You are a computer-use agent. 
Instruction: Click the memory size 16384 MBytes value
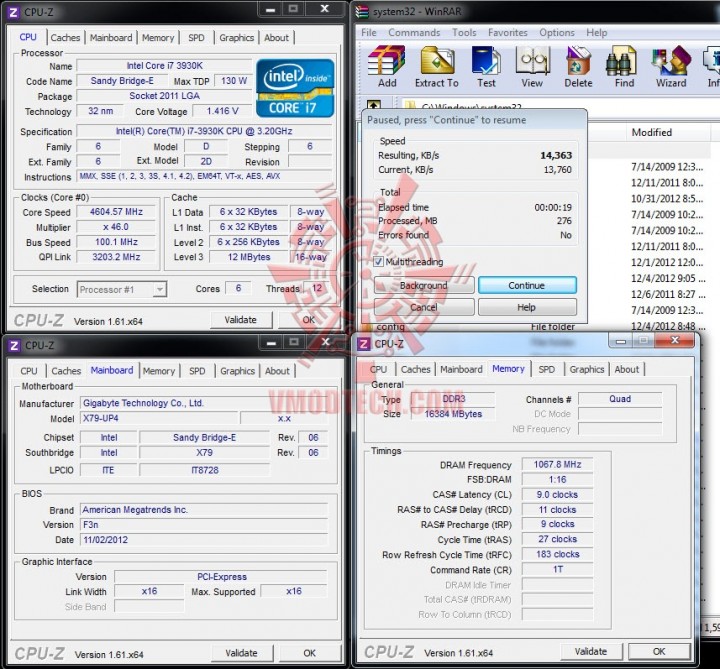coord(453,414)
